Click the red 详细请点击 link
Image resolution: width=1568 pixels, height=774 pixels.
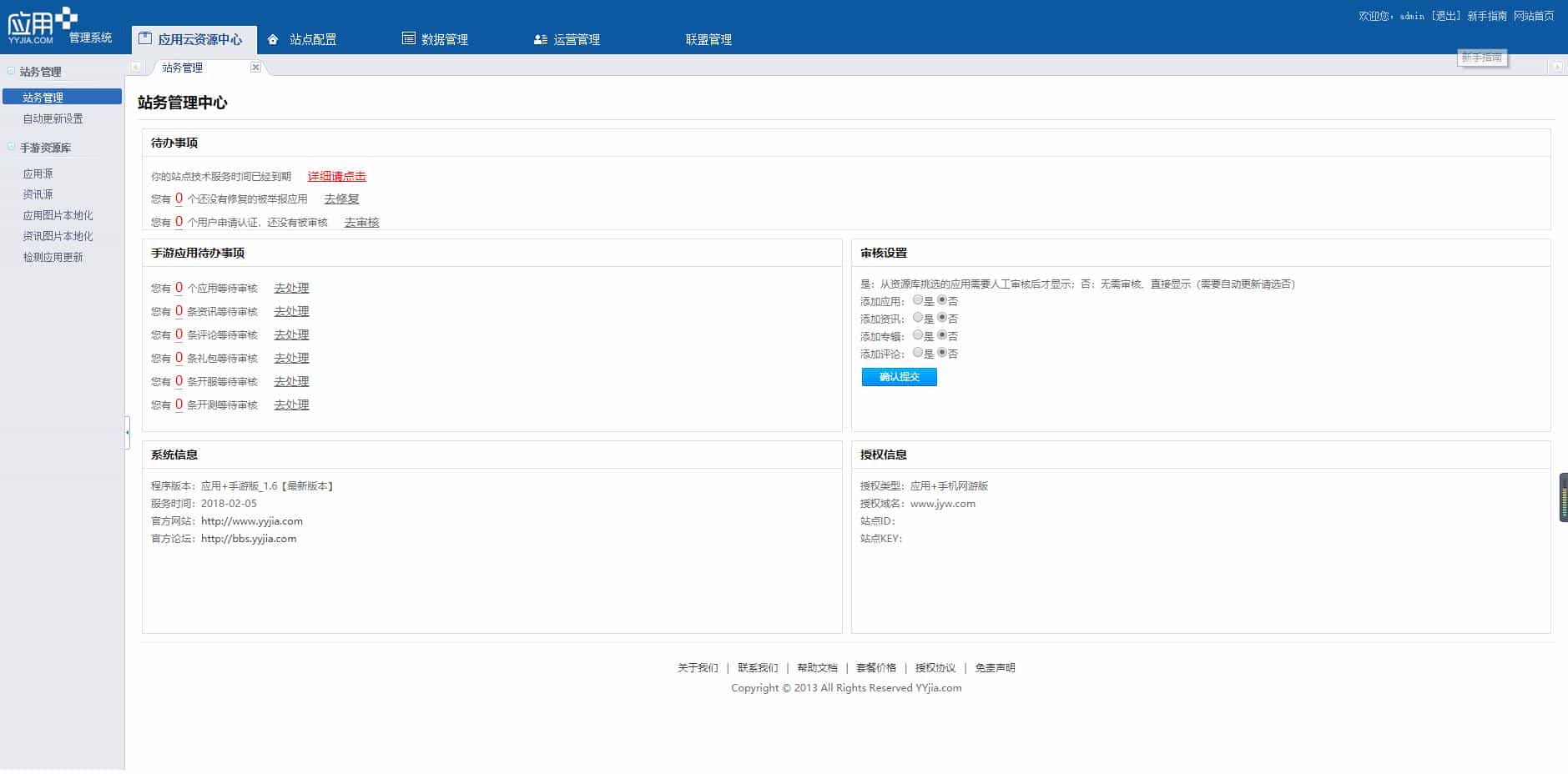(x=337, y=176)
